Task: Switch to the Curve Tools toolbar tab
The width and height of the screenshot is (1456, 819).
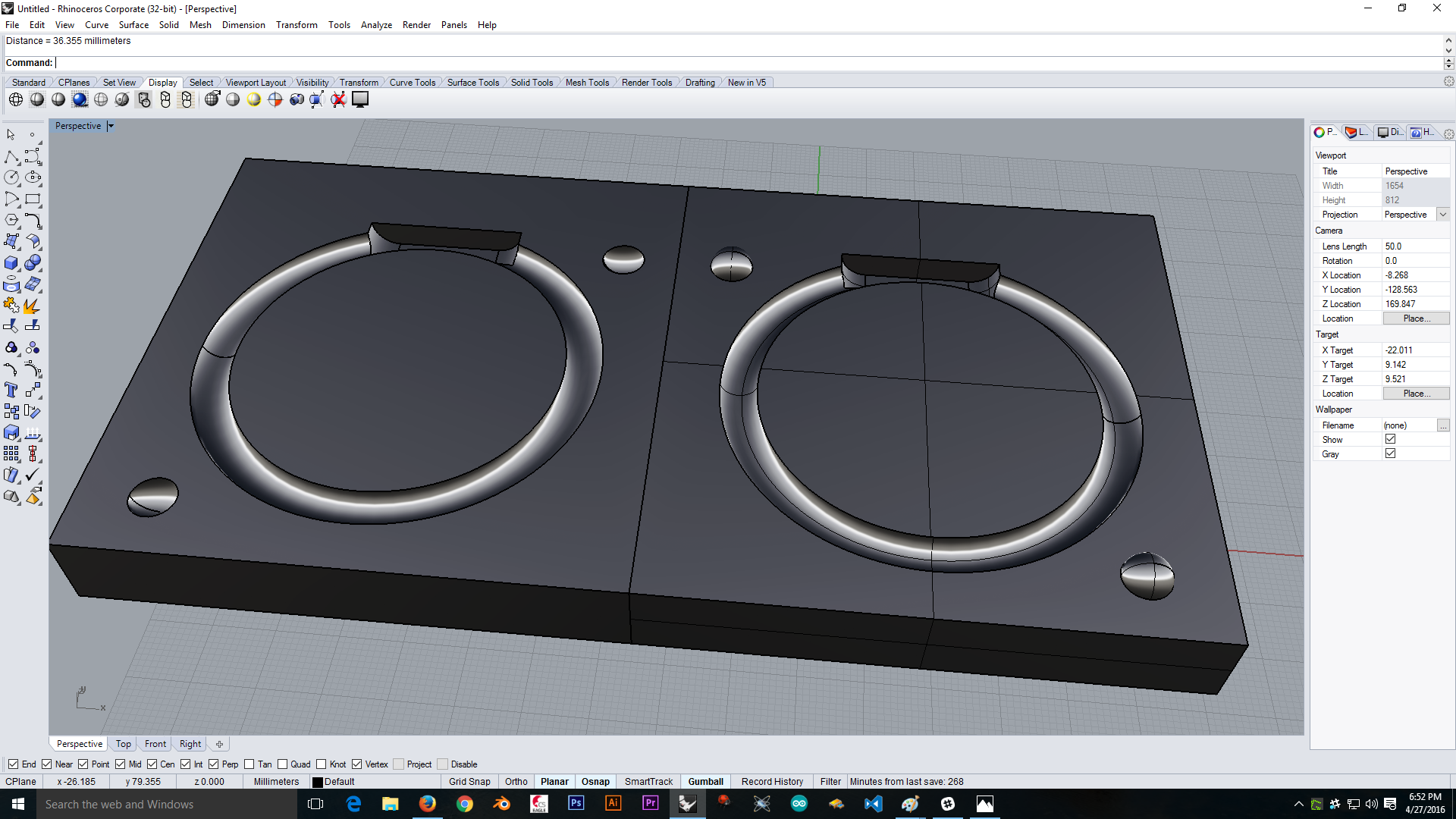Action: 413,83
